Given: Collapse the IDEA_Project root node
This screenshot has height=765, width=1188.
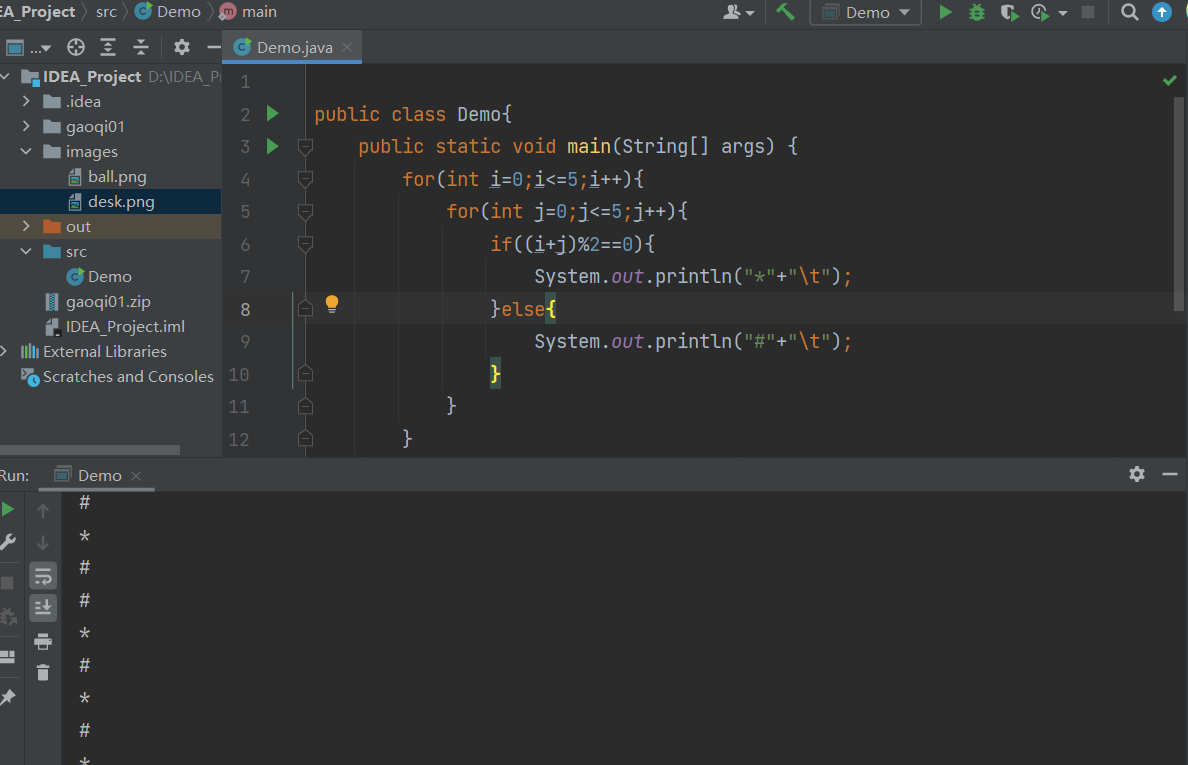Looking at the screenshot, I should coord(6,76).
